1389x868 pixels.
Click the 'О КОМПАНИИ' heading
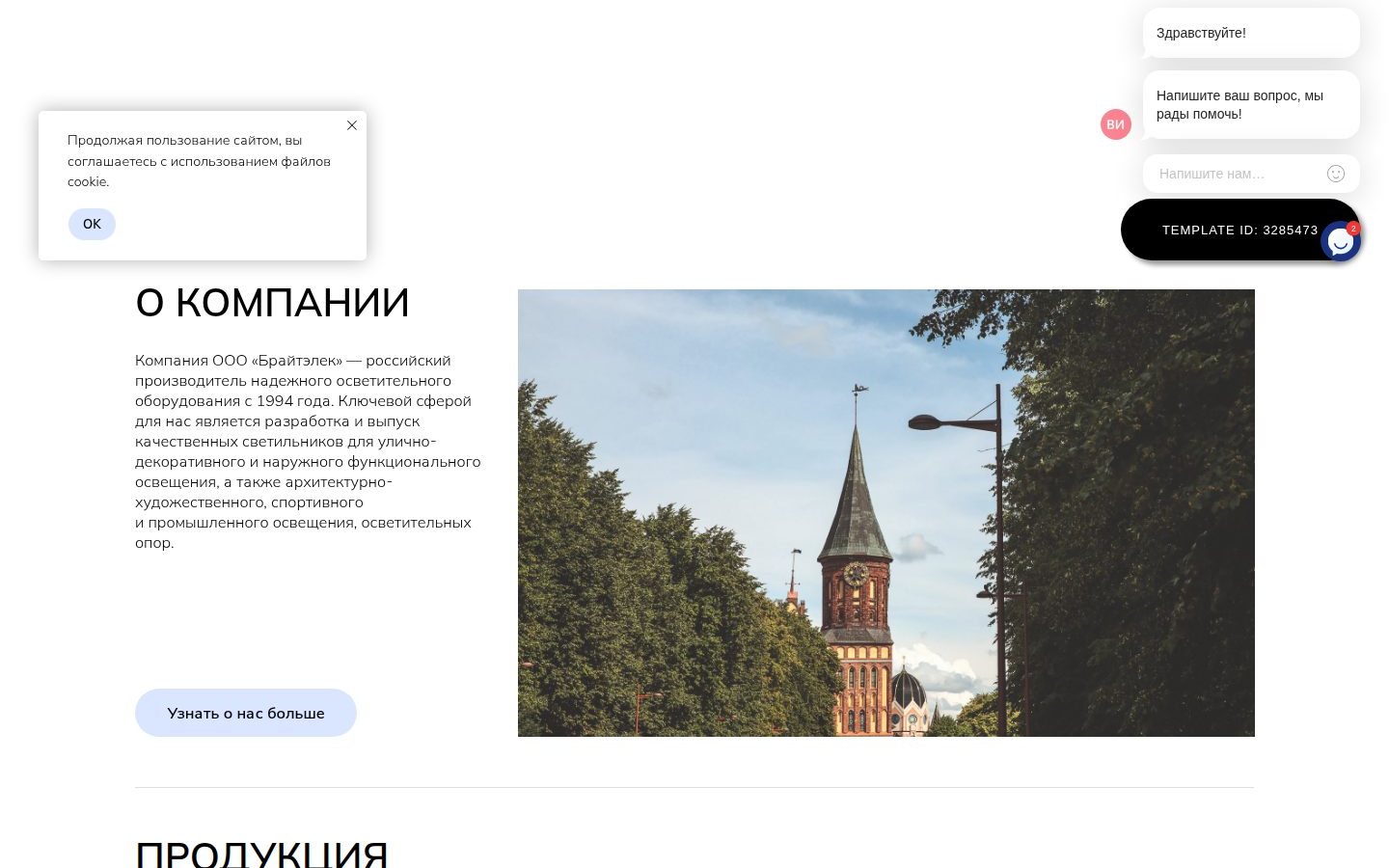pyautogui.click(x=272, y=303)
